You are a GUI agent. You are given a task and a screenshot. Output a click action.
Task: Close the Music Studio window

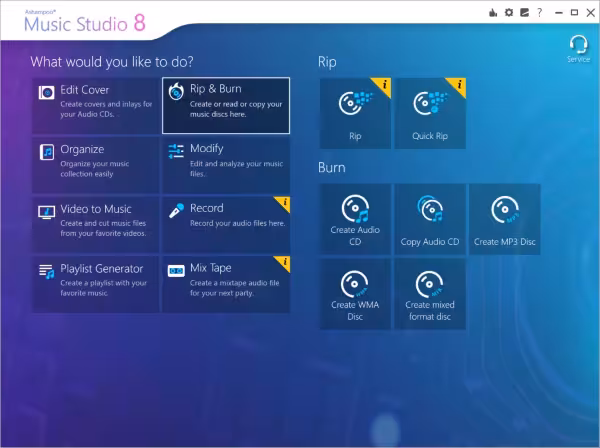point(590,13)
